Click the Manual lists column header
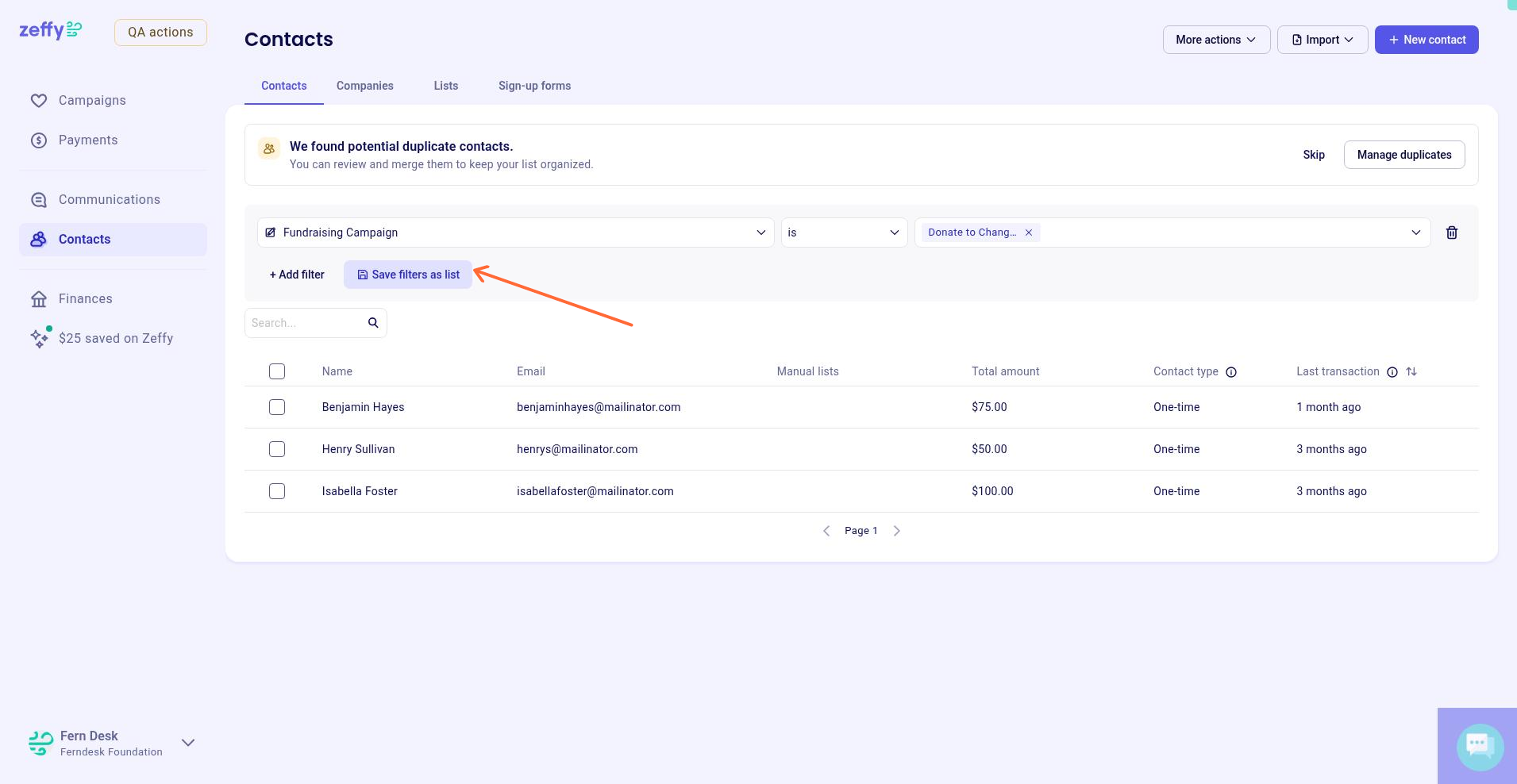Image resolution: width=1517 pixels, height=784 pixels. click(x=808, y=371)
